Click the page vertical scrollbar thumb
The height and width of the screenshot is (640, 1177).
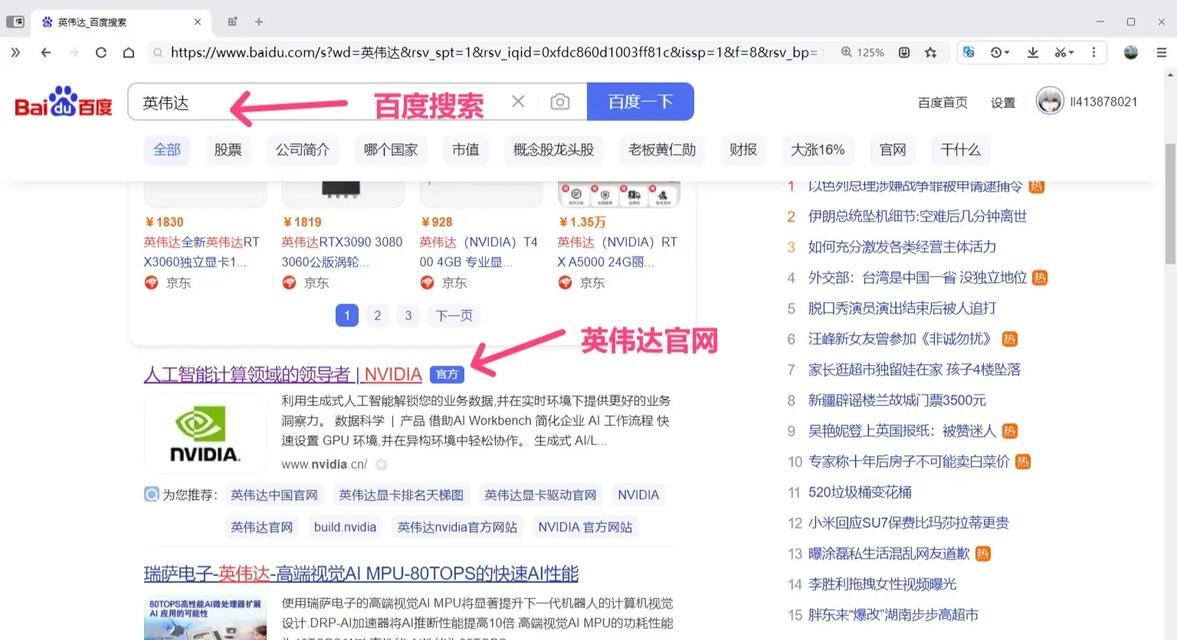pos(1170,203)
